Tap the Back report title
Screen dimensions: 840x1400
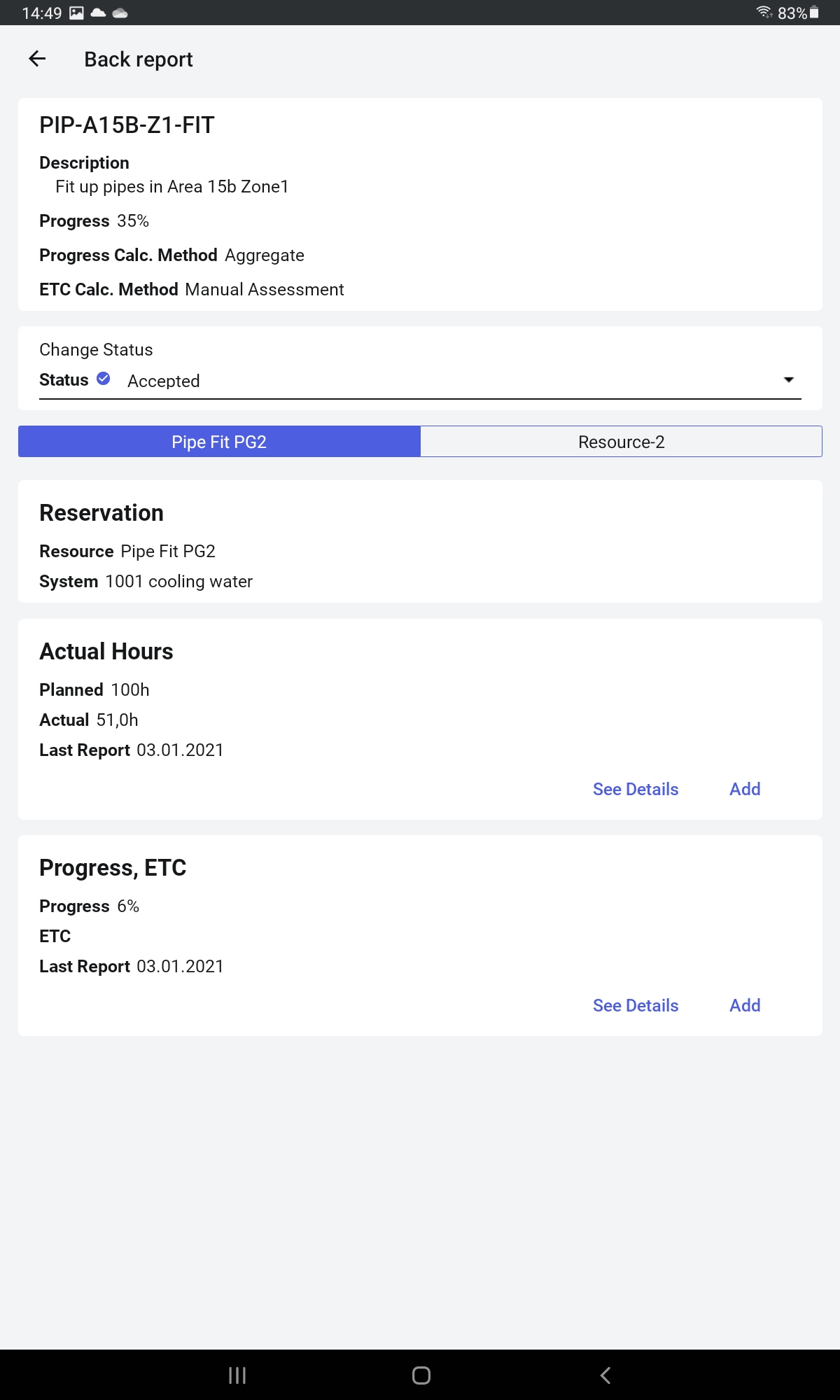coord(139,59)
